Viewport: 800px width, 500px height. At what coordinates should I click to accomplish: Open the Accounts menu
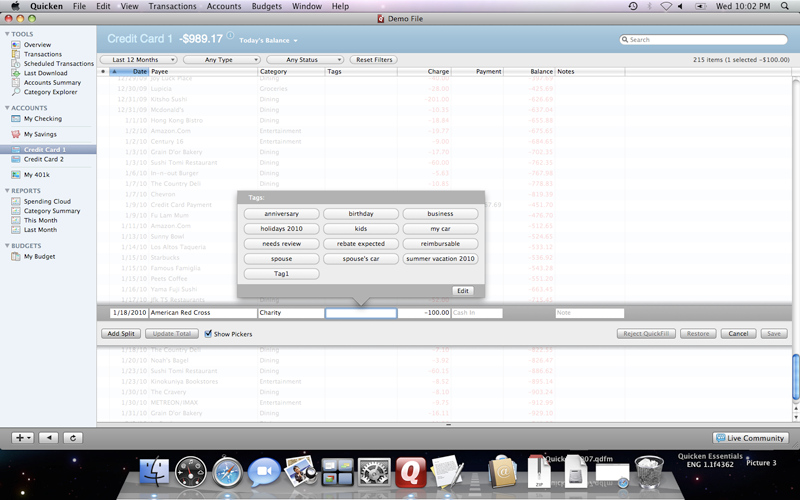coord(223,6)
